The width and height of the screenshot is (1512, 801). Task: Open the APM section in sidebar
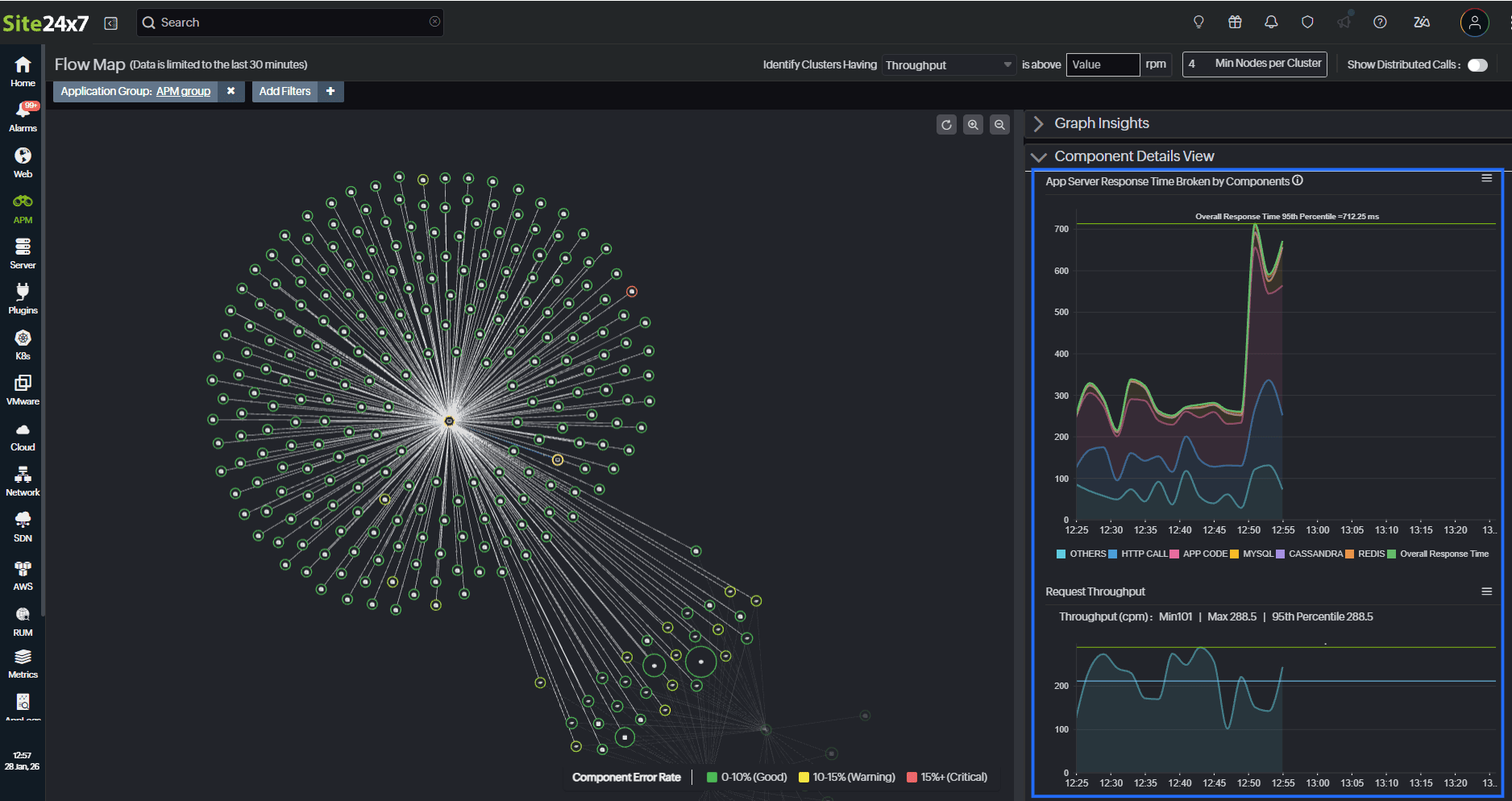tap(22, 208)
